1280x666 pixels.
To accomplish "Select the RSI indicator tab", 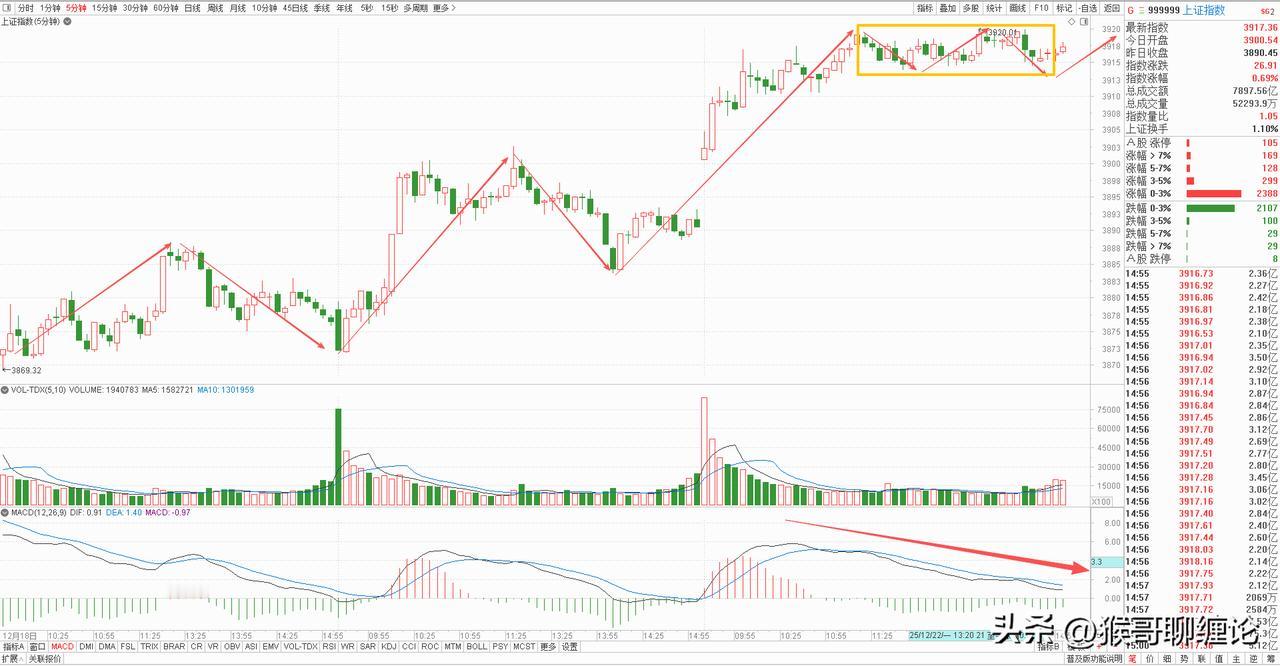I will (x=329, y=646).
